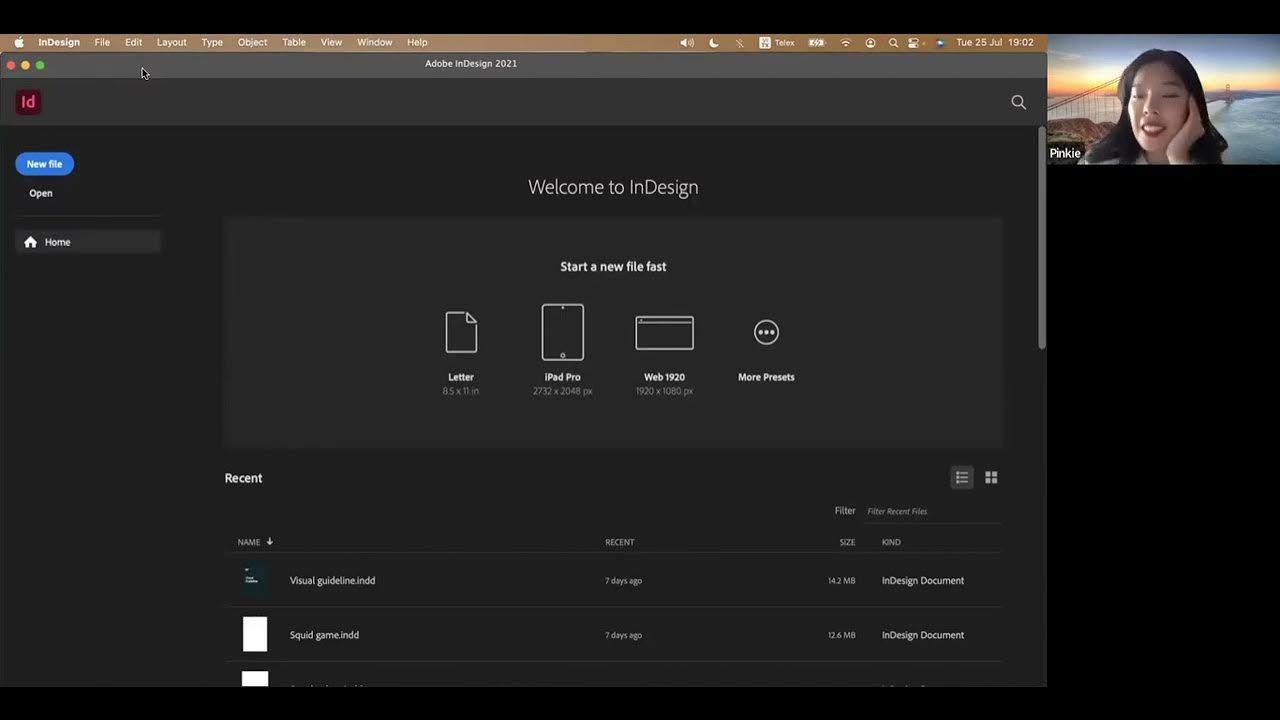Click the Visual guideline.indd file name
The width and height of the screenshot is (1280, 720).
333,580
